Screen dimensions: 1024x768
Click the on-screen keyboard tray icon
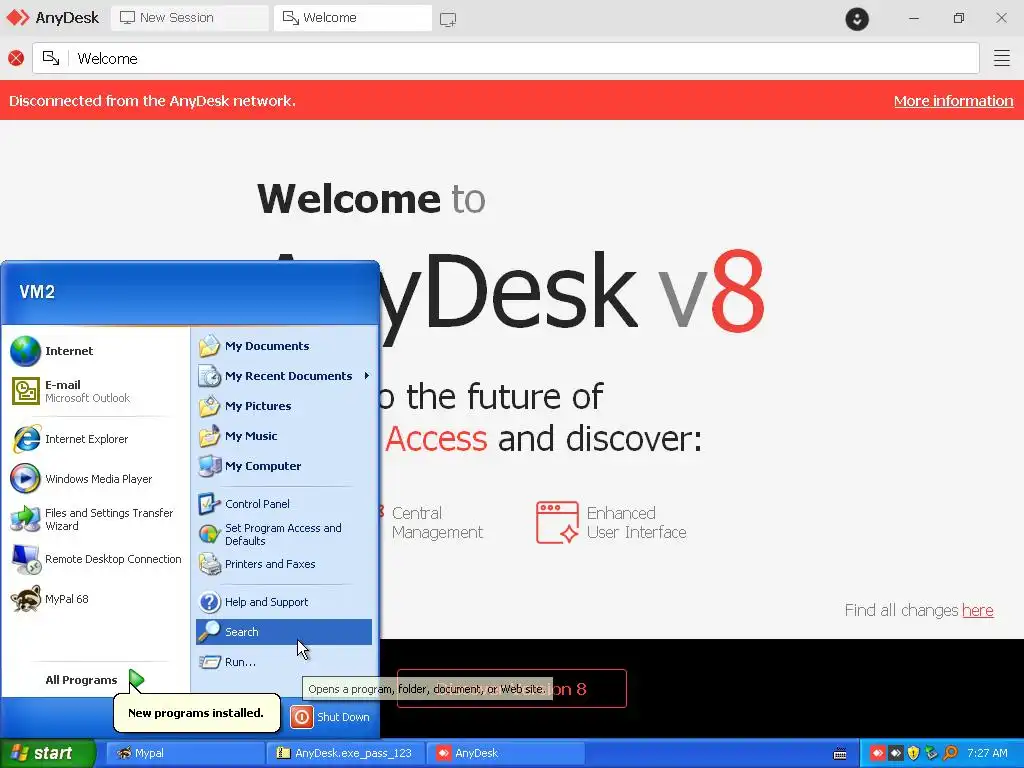(840, 754)
